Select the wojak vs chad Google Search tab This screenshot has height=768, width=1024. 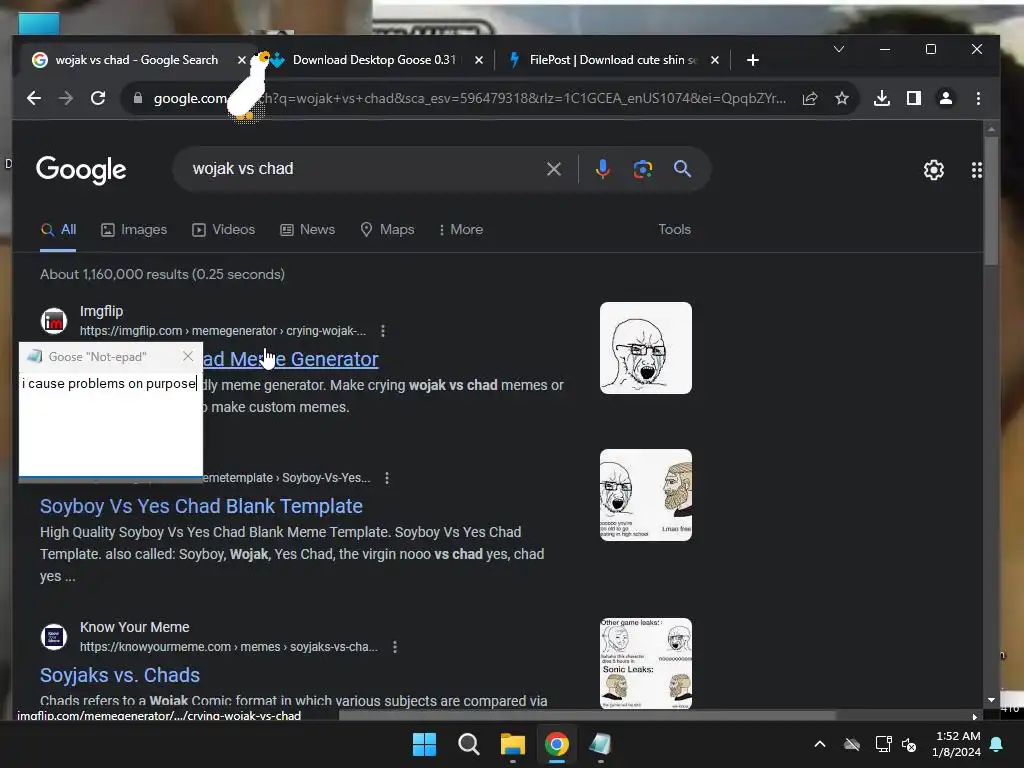coord(136,60)
